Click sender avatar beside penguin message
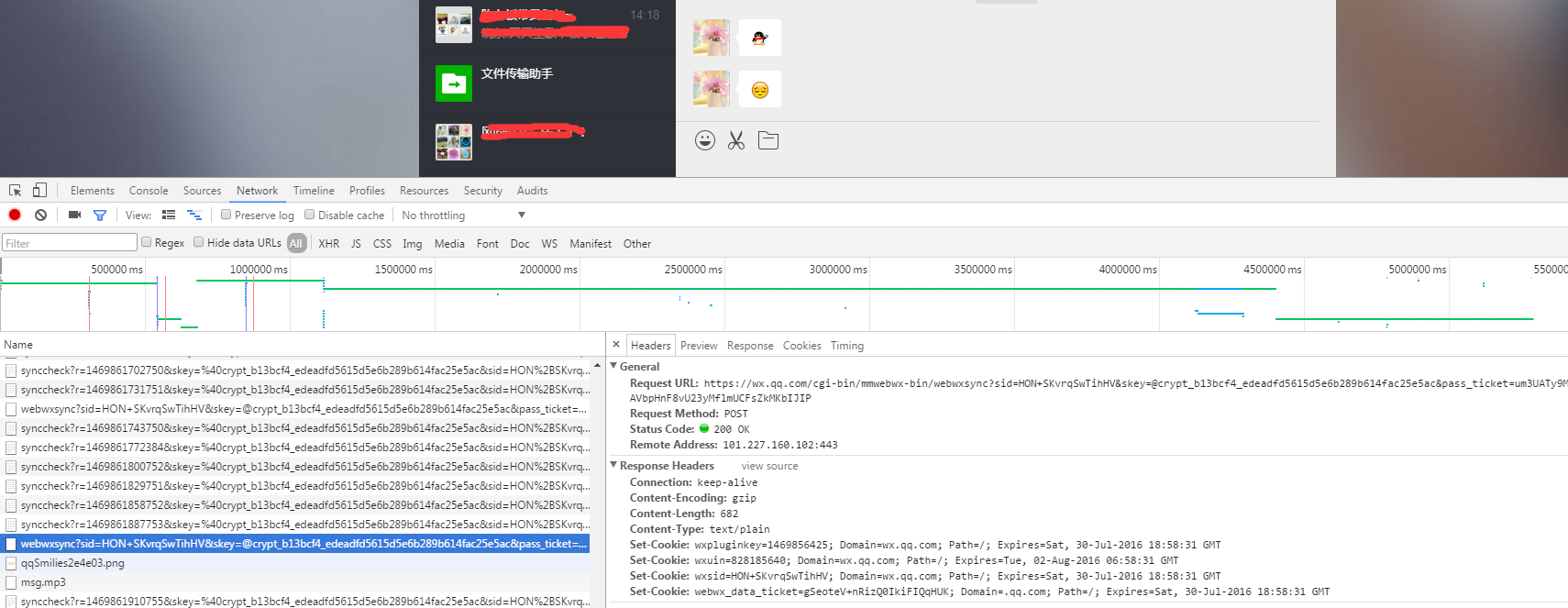Image resolution: width=1568 pixels, height=608 pixels. (x=712, y=38)
